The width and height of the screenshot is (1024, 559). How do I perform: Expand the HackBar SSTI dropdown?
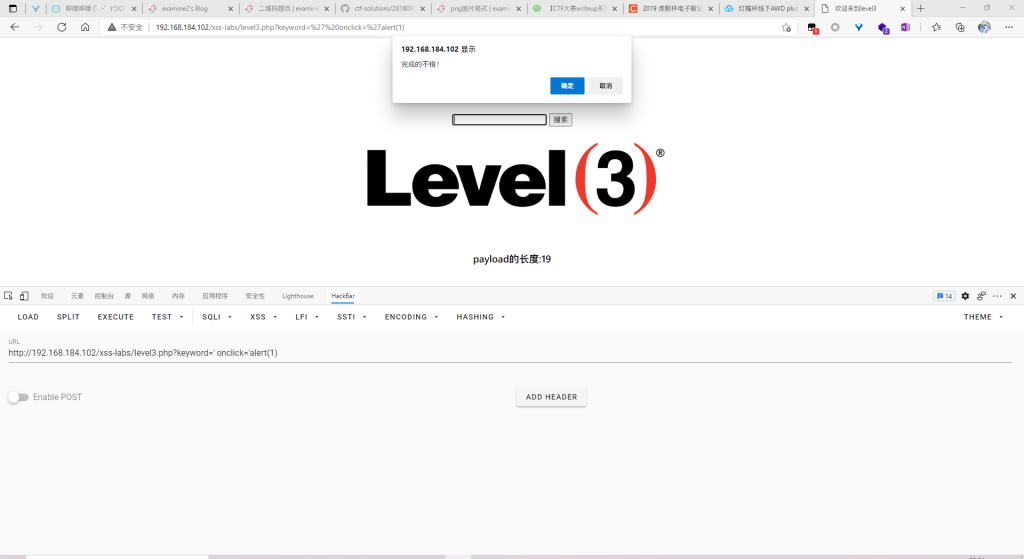point(351,317)
